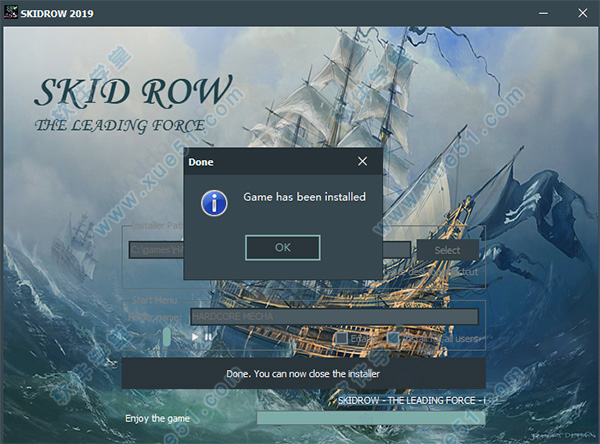
Task: Click the blue information icon in dialog
Action: click(214, 203)
